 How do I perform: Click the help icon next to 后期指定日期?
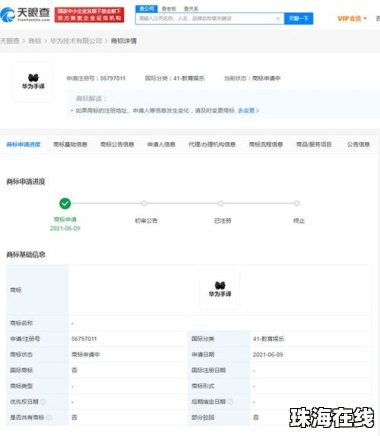(x=230, y=401)
